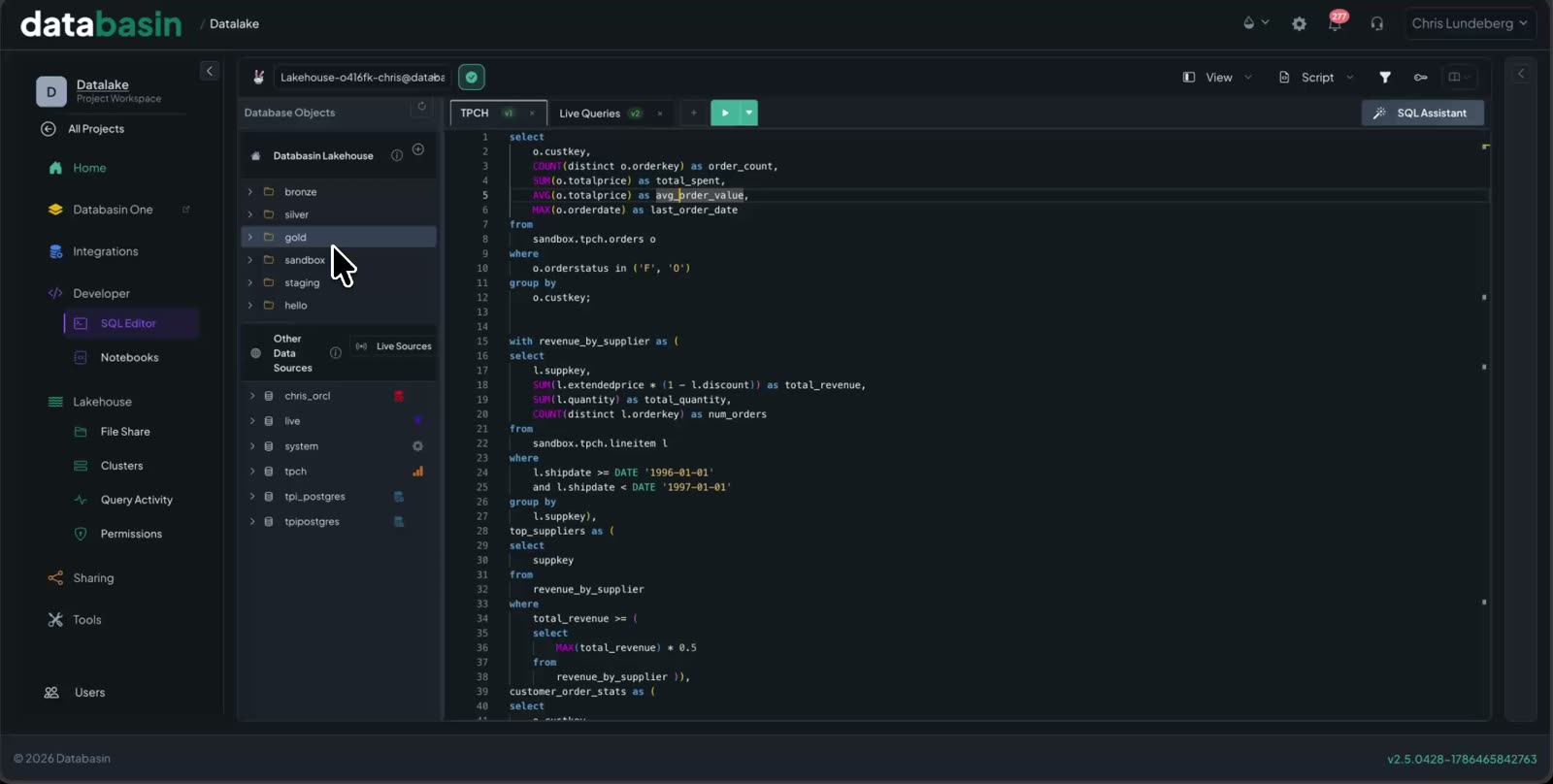Viewport: 1553px width, 784px height.
Task: Expand the bronze folder
Action: (x=250, y=192)
